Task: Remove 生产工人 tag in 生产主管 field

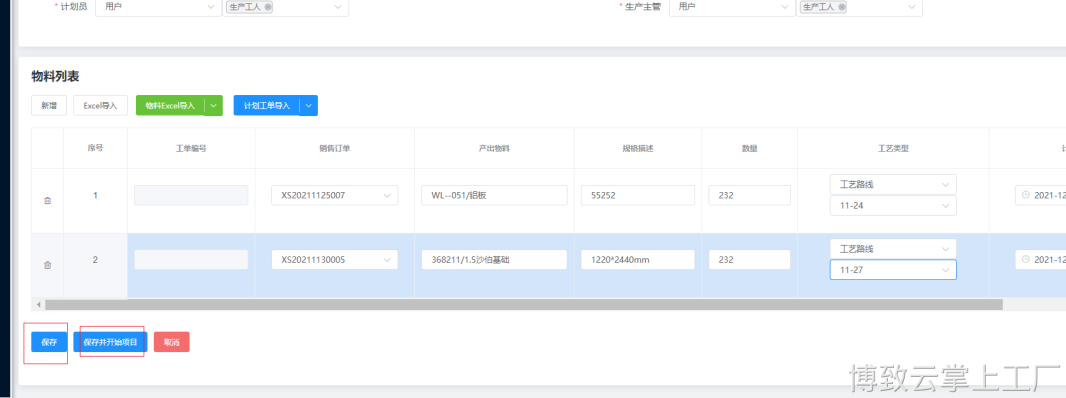Action: coord(842,6)
